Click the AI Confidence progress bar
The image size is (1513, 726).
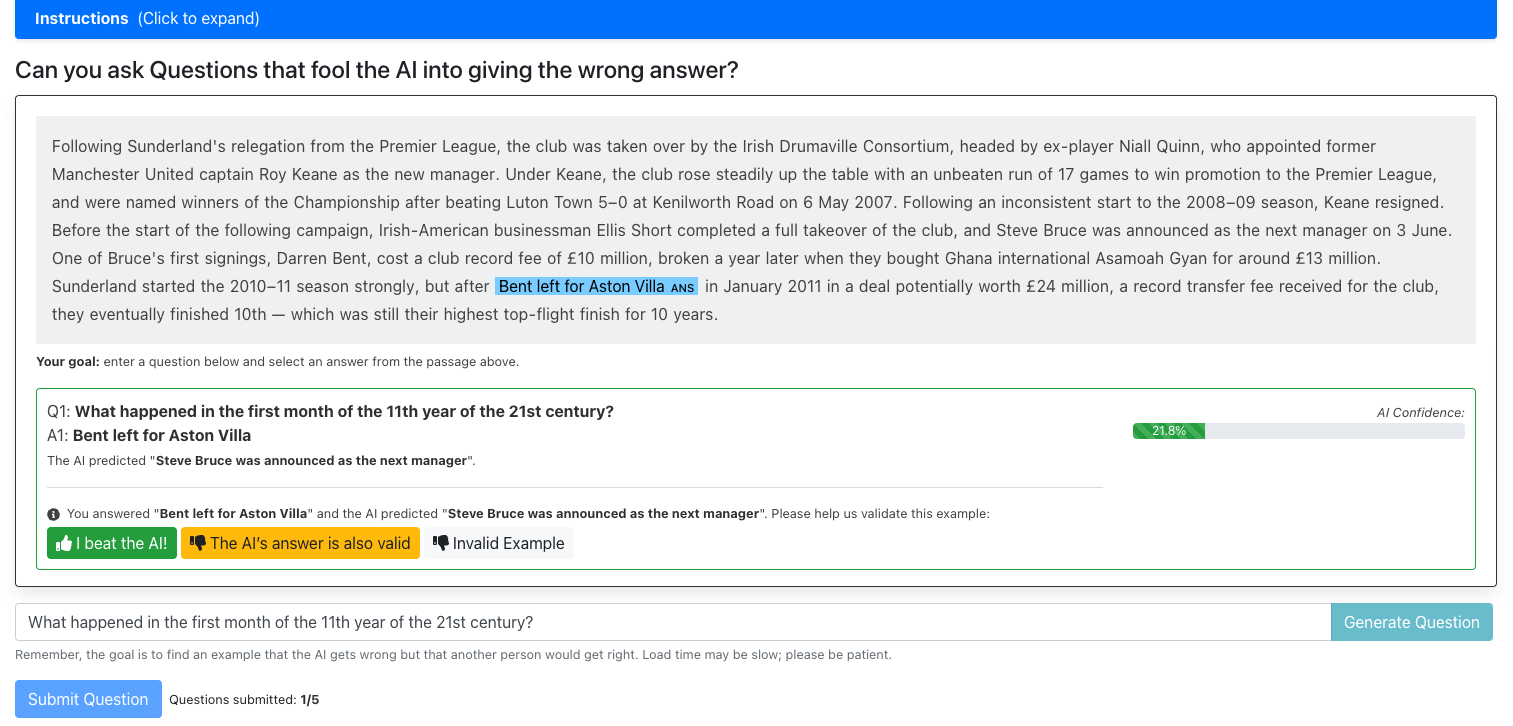[x=1298, y=431]
